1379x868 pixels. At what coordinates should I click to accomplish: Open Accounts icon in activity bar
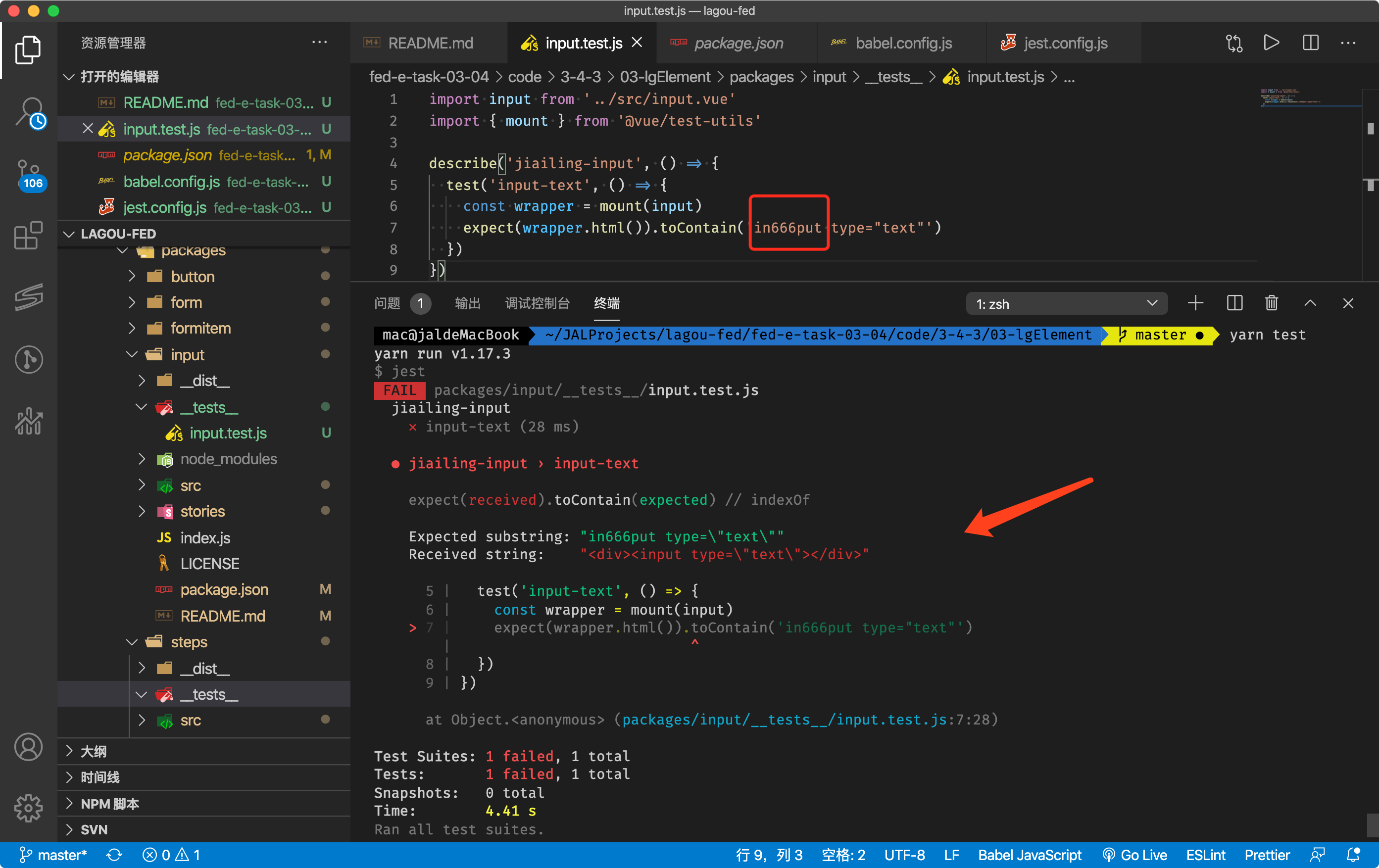tap(29, 747)
